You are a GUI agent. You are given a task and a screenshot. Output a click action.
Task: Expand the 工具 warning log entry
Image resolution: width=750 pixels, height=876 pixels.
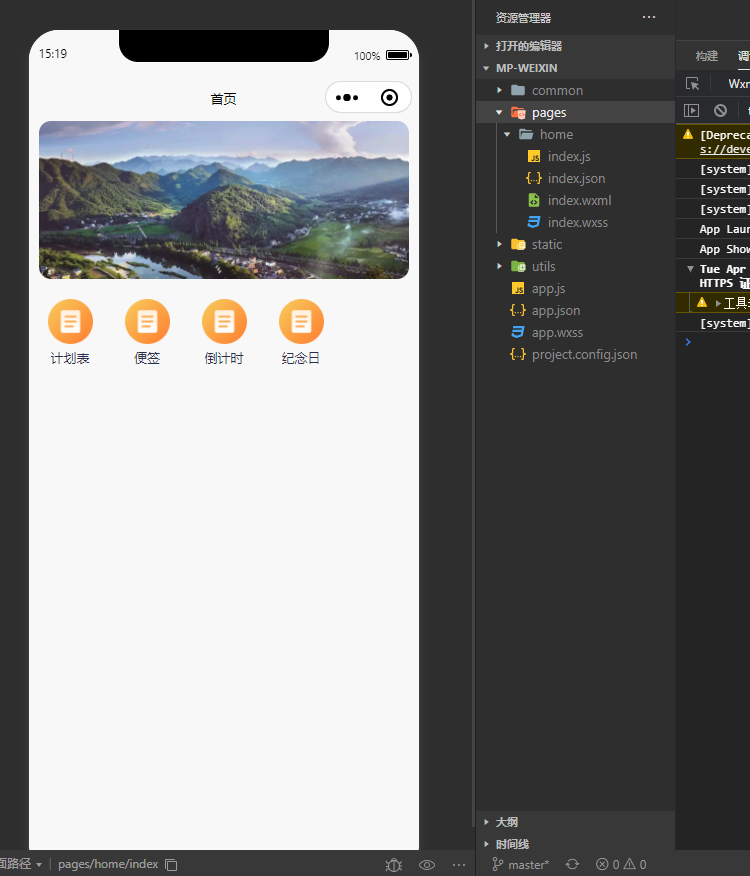tap(718, 303)
